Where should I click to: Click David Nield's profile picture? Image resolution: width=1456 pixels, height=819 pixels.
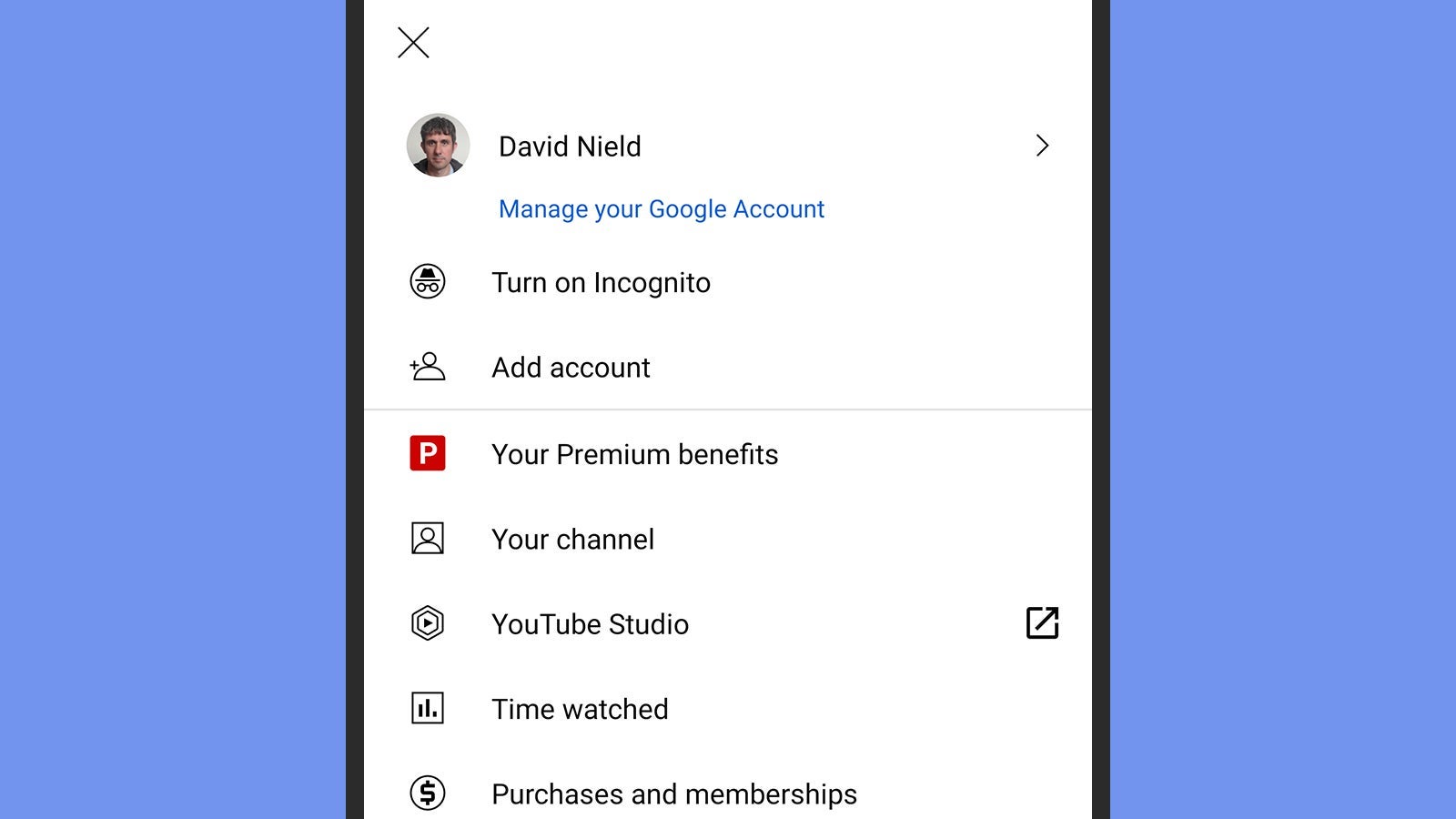tap(438, 146)
